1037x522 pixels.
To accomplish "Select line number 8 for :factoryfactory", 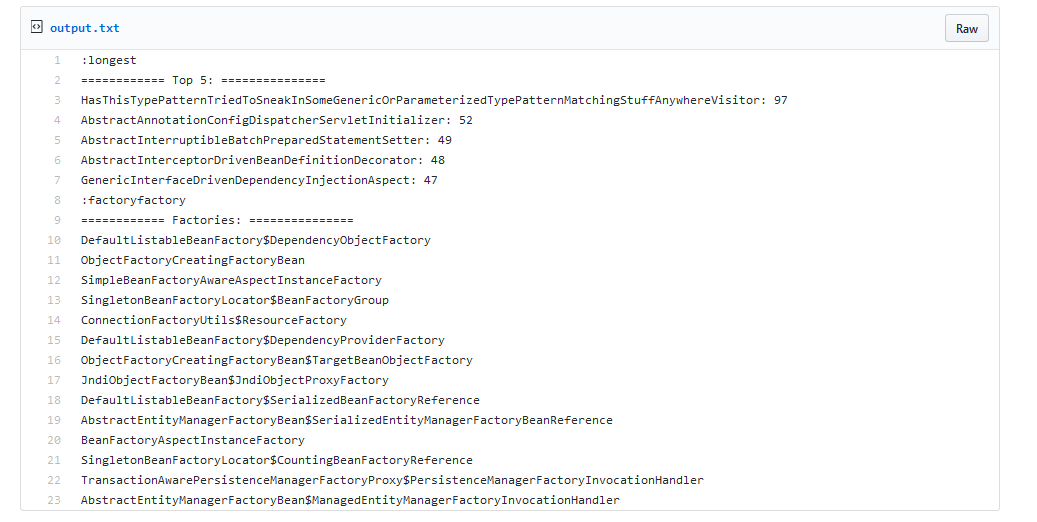I will pyautogui.click(x=58, y=200).
